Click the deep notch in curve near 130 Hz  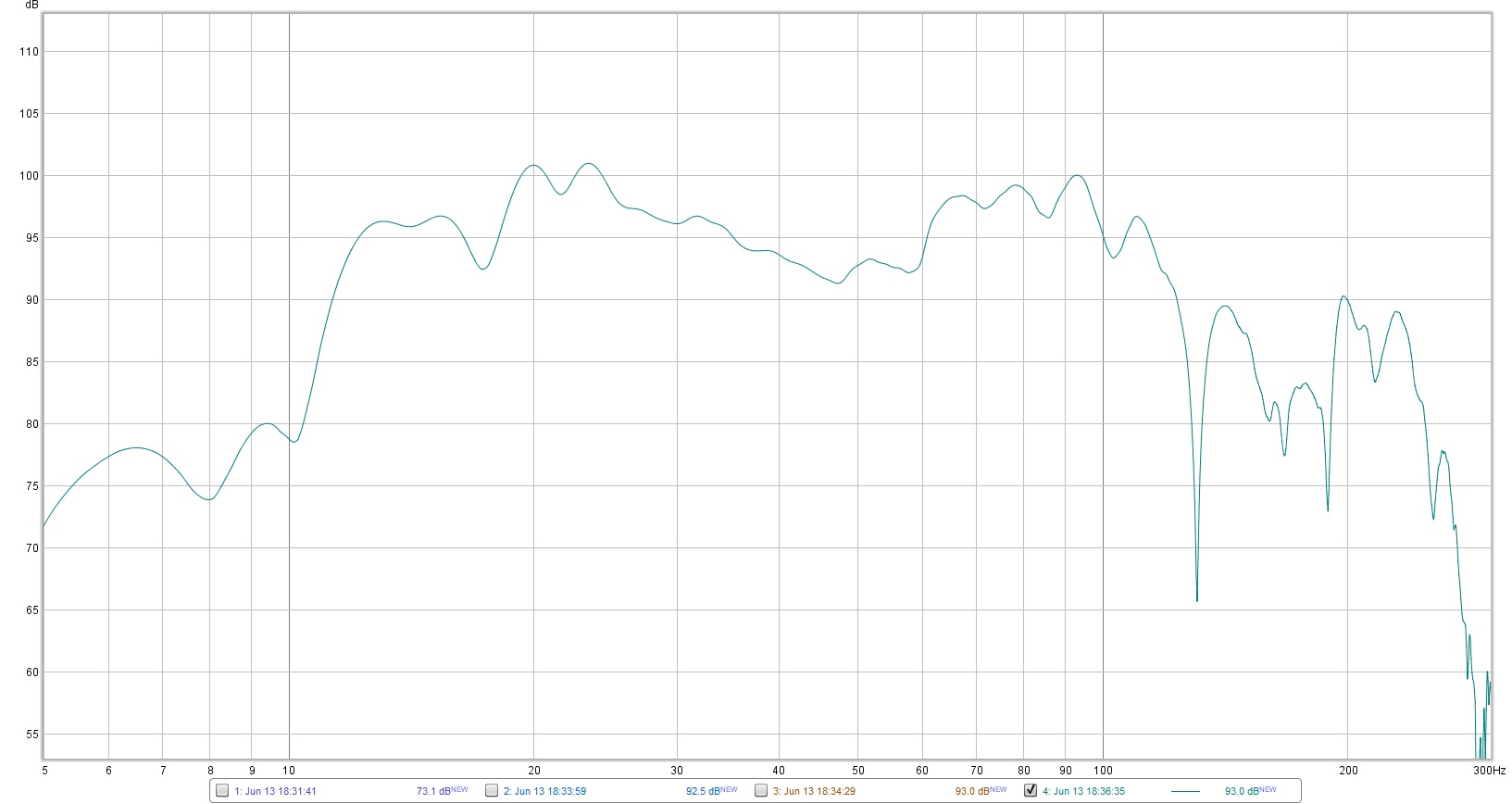[1197, 599]
